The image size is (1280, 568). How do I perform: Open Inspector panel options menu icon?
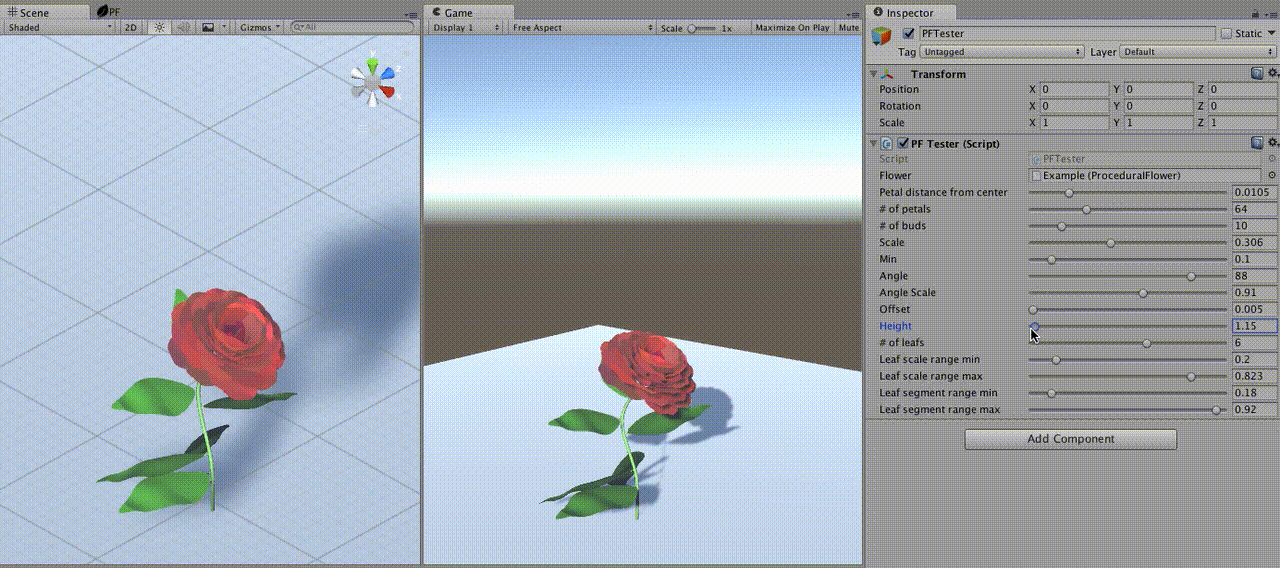pyautogui.click(x=1274, y=14)
